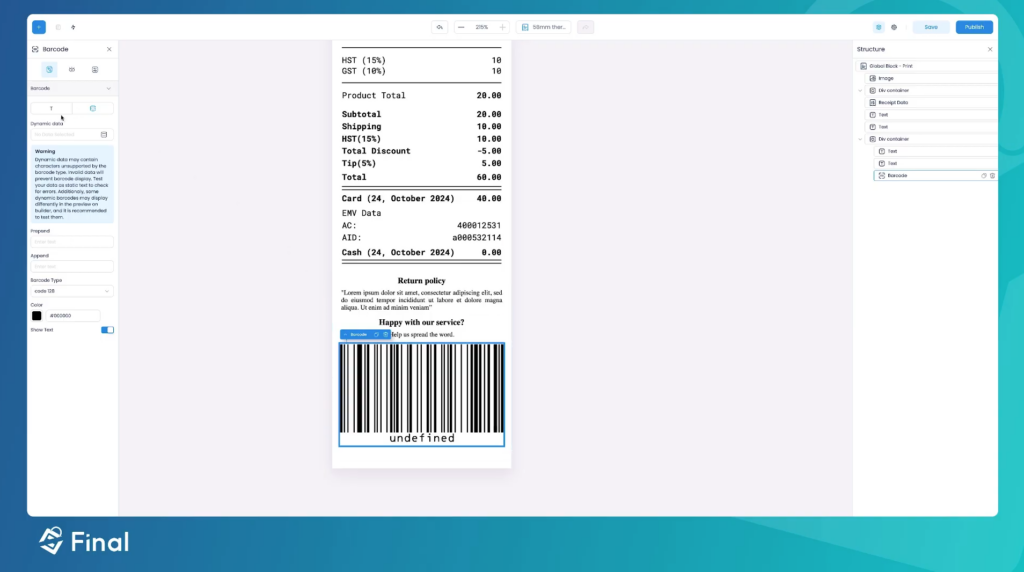Click the Publish button
The height and width of the screenshot is (572, 1024).
point(974,27)
